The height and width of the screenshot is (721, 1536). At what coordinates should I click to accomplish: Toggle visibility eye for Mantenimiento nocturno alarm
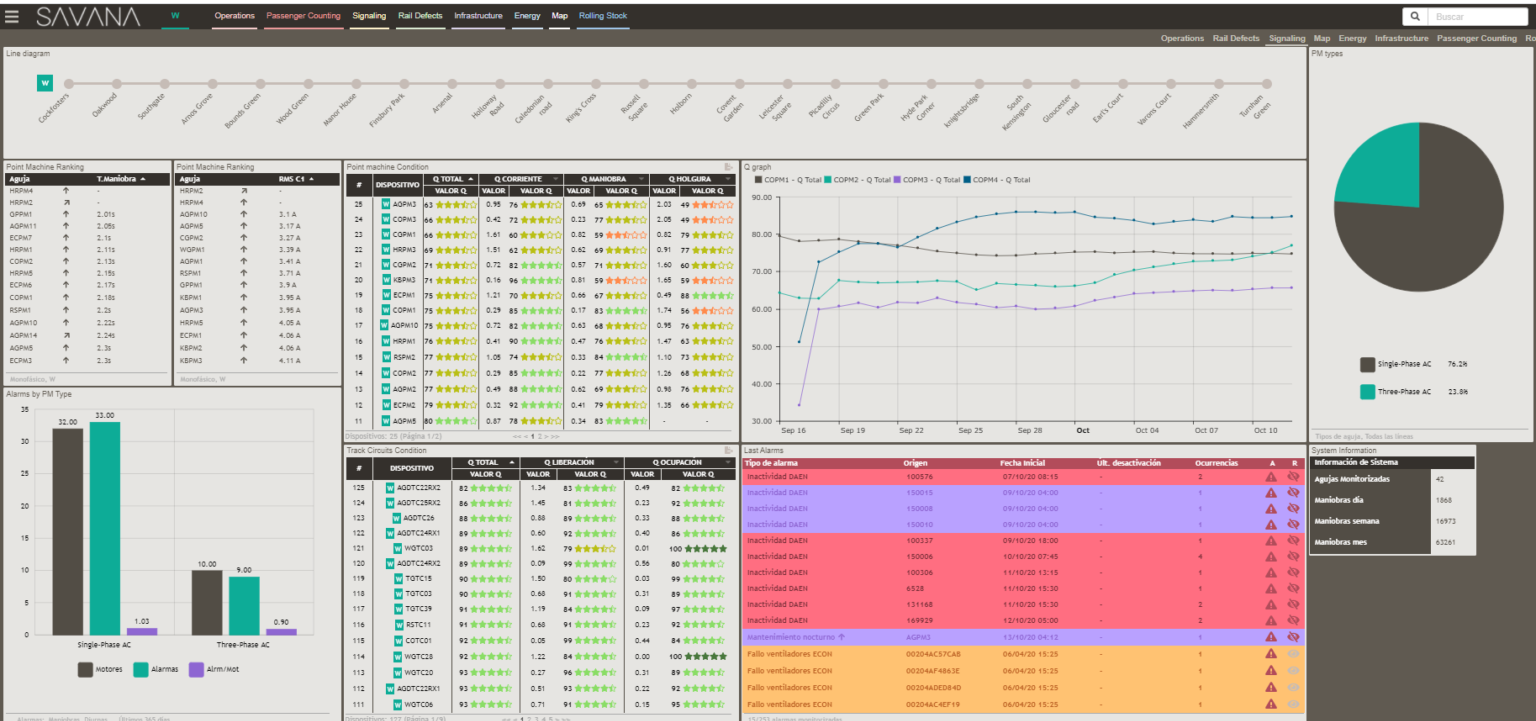(1293, 636)
